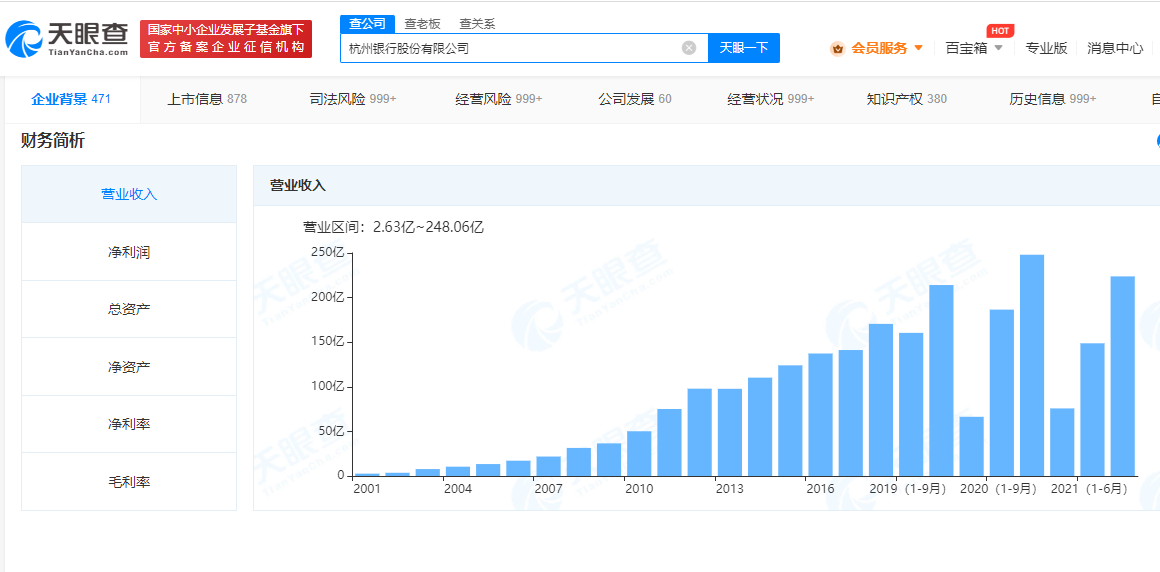Clear the search box text with X icon
This screenshot has height=572, width=1160.
689,48
